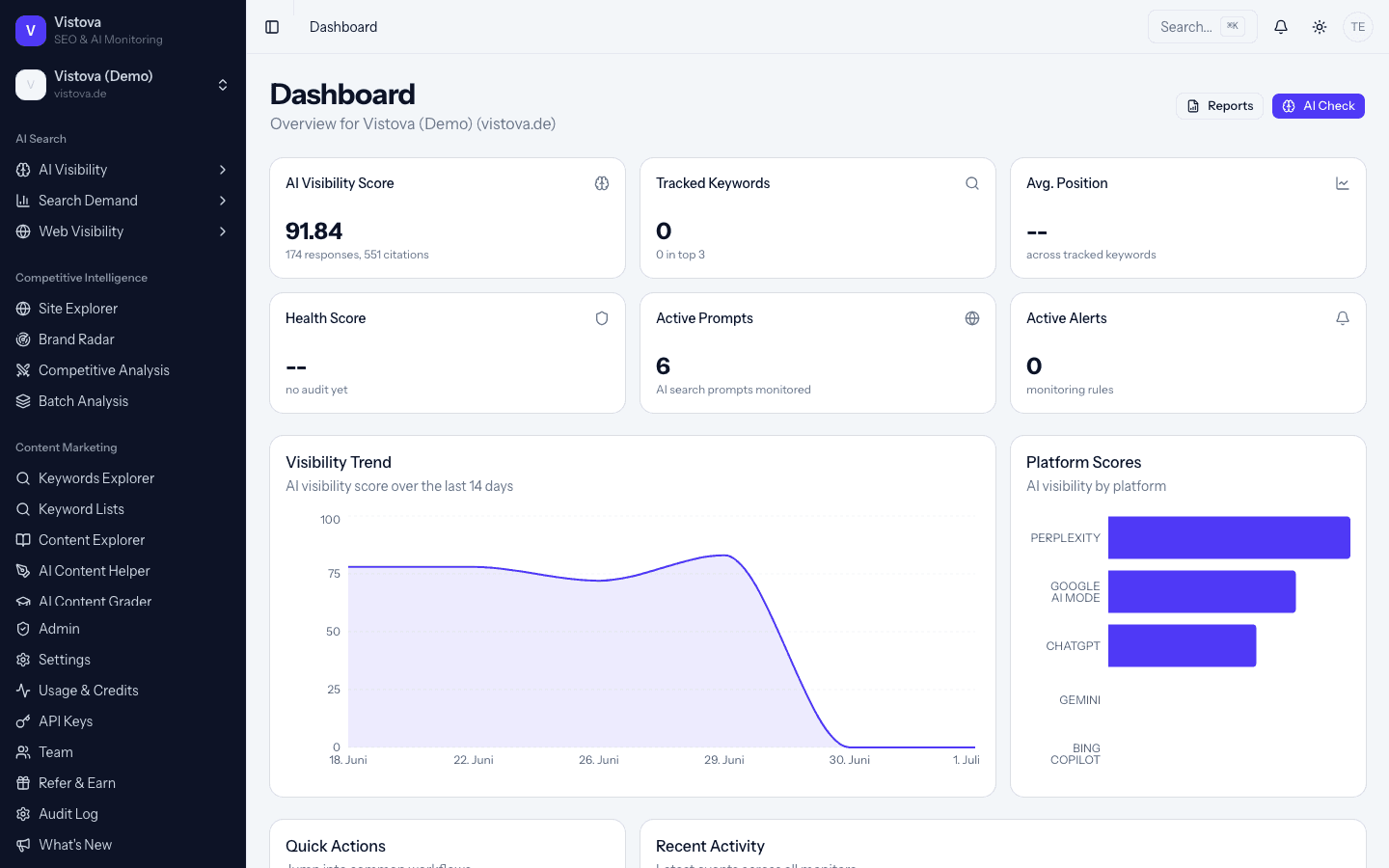Click '174 responses, 551 citations' text
This screenshot has width=1389, height=868.
pos(357,255)
